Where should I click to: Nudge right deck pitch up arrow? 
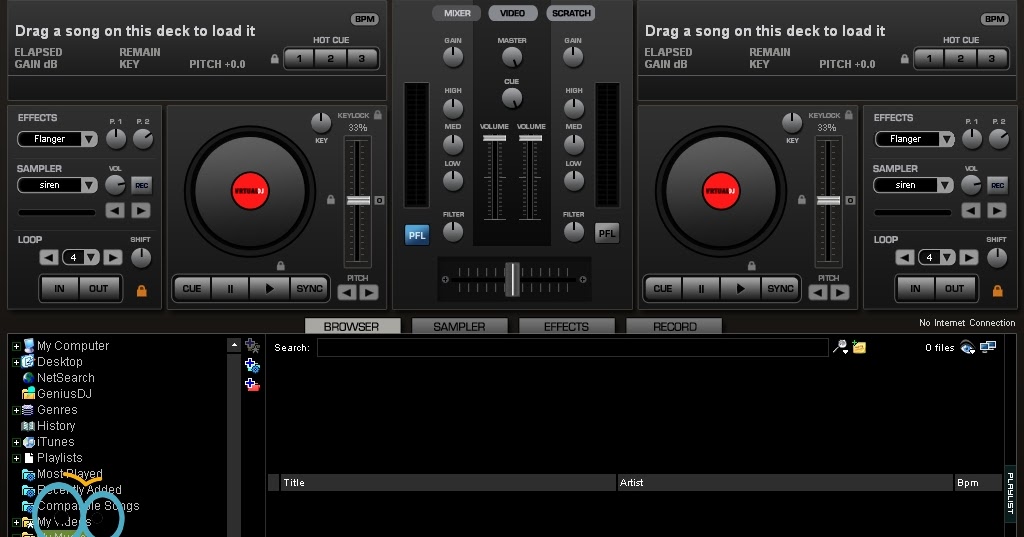click(x=840, y=293)
